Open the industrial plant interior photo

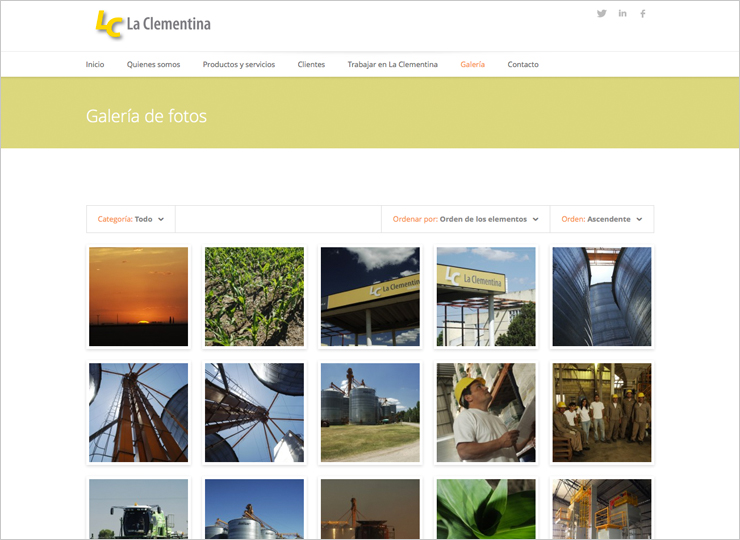pyautogui.click(x=602, y=509)
